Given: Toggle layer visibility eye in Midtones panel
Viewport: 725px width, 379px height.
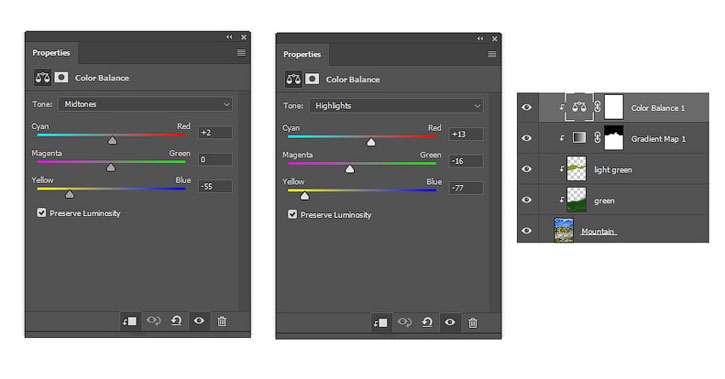Looking at the screenshot, I should (199, 320).
